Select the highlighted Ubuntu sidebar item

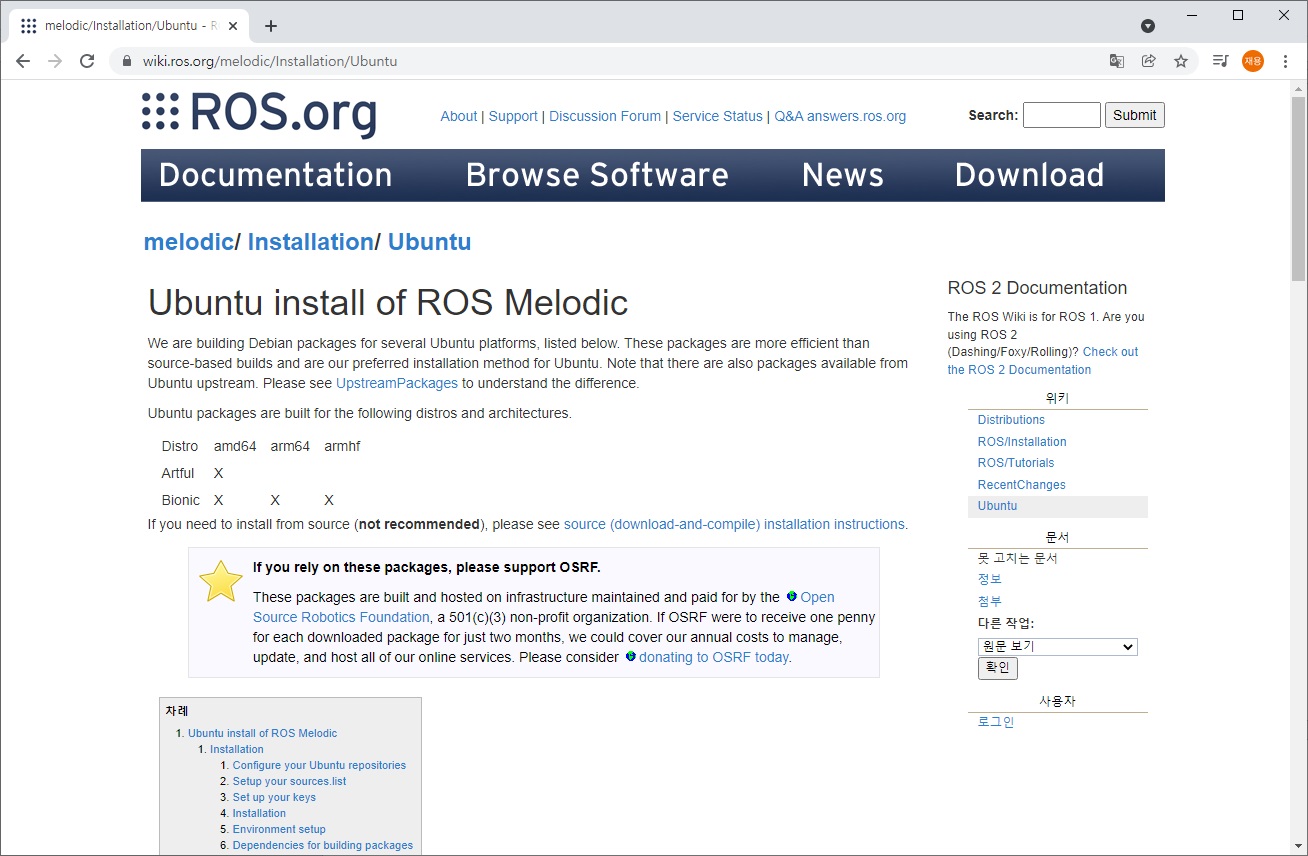tap(1058, 506)
